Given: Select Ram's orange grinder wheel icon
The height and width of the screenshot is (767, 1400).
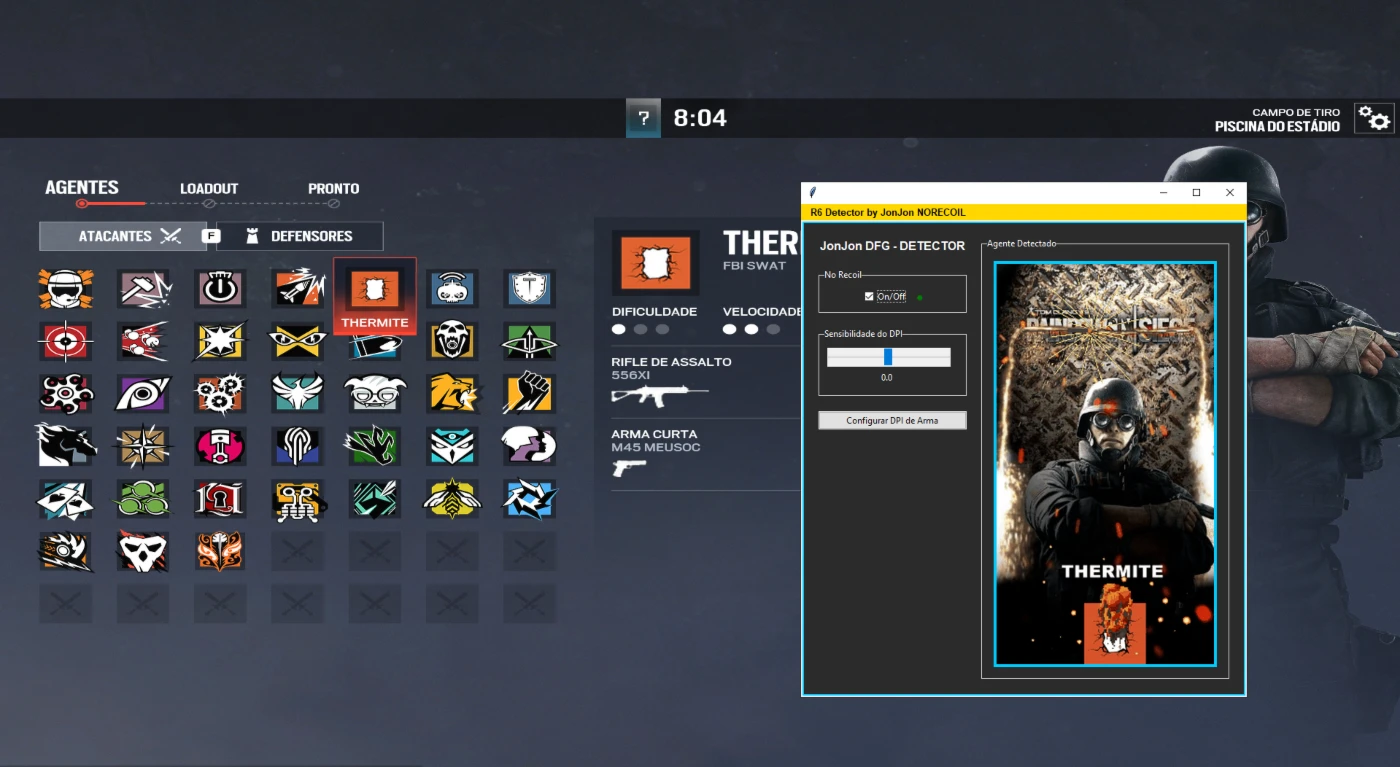Looking at the screenshot, I should [66, 551].
